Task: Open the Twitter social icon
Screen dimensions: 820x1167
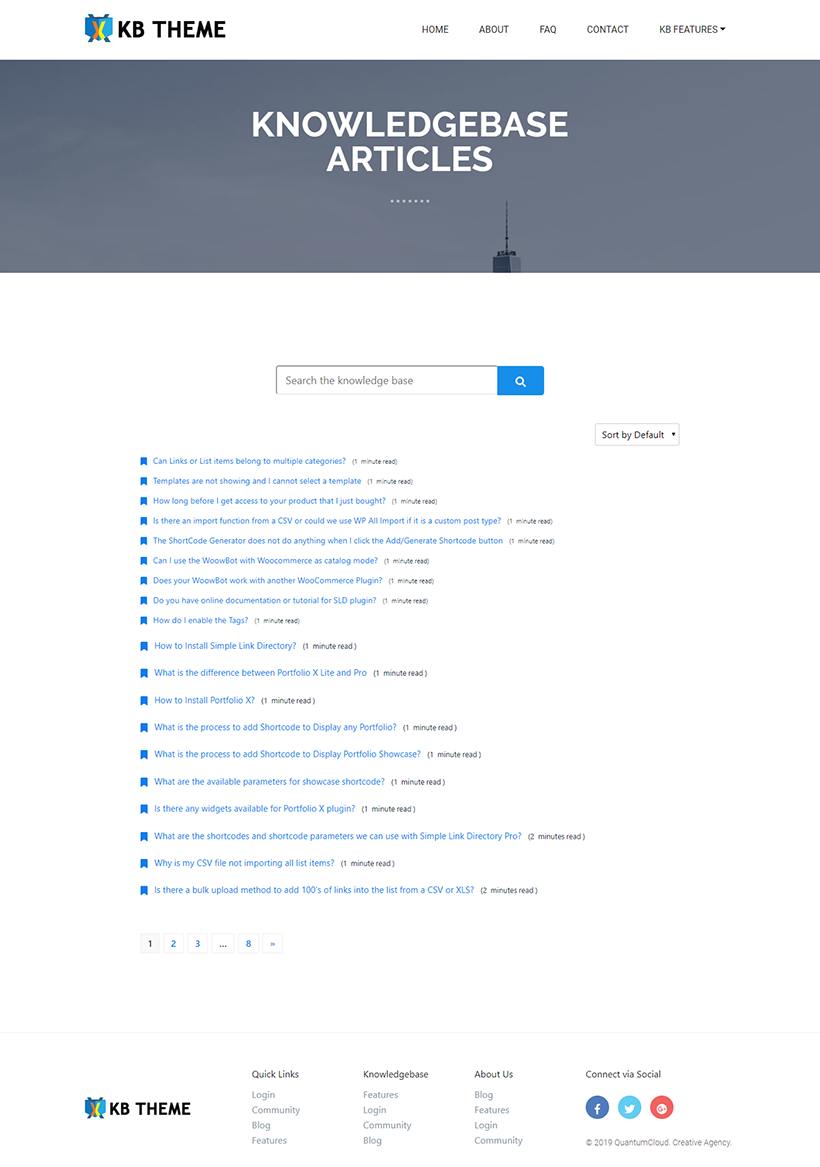Action: pyautogui.click(x=630, y=1107)
